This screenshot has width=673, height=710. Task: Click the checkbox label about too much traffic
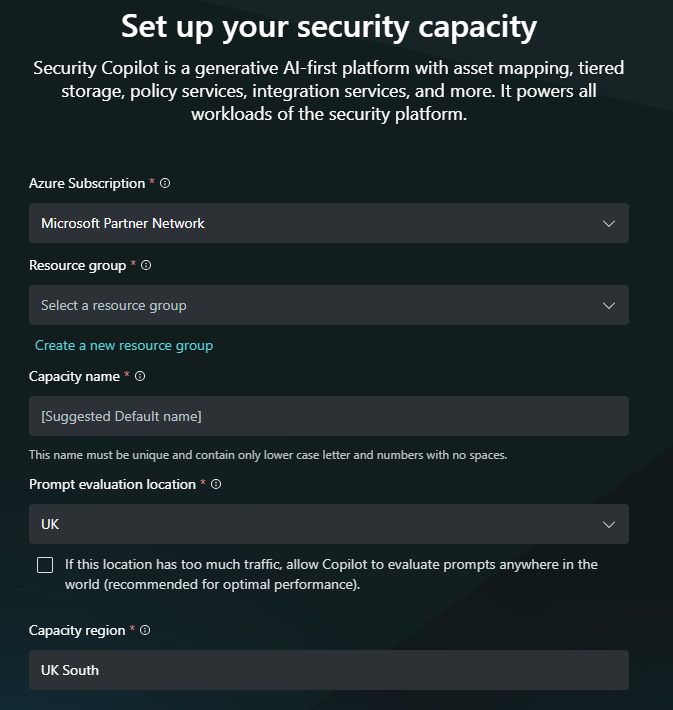click(331, 574)
